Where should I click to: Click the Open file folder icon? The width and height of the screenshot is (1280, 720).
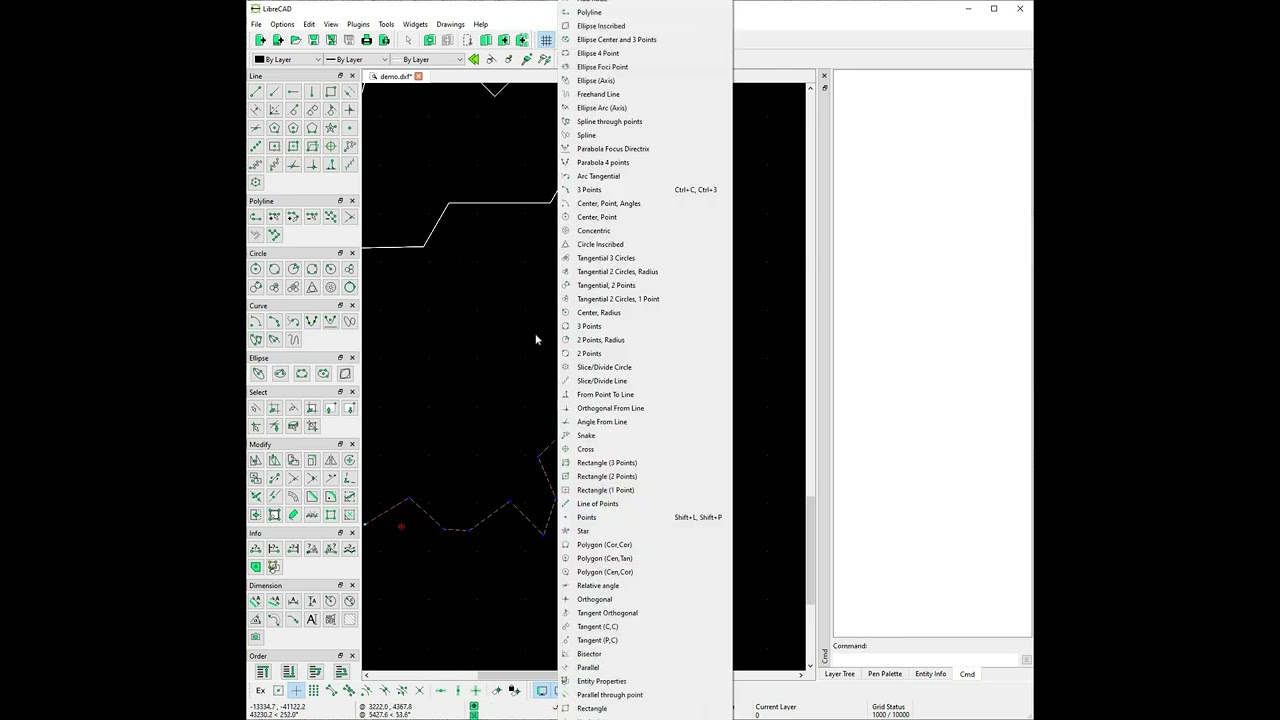tap(295, 40)
